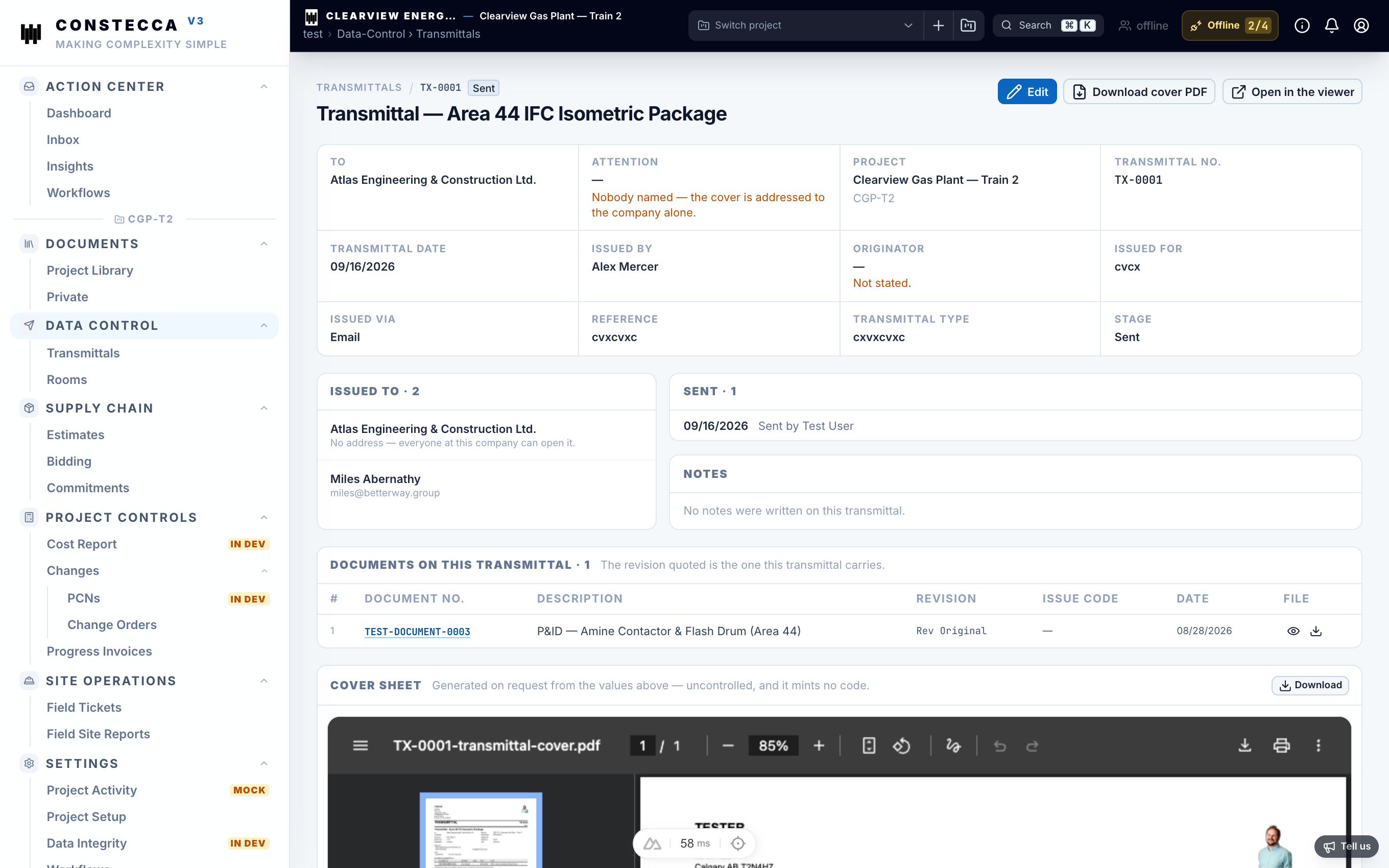Go to Transmittals in sidebar
Screen dimensions: 1389x868
click(83, 353)
